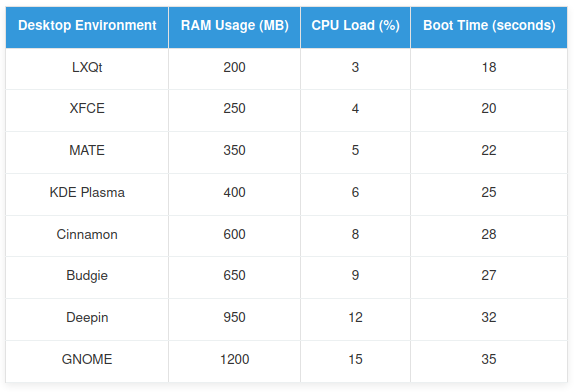Highlight boot time 32 for Deepin
Image resolution: width=574 pixels, height=392 pixels.
pyautogui.click(x=489, y=318)
